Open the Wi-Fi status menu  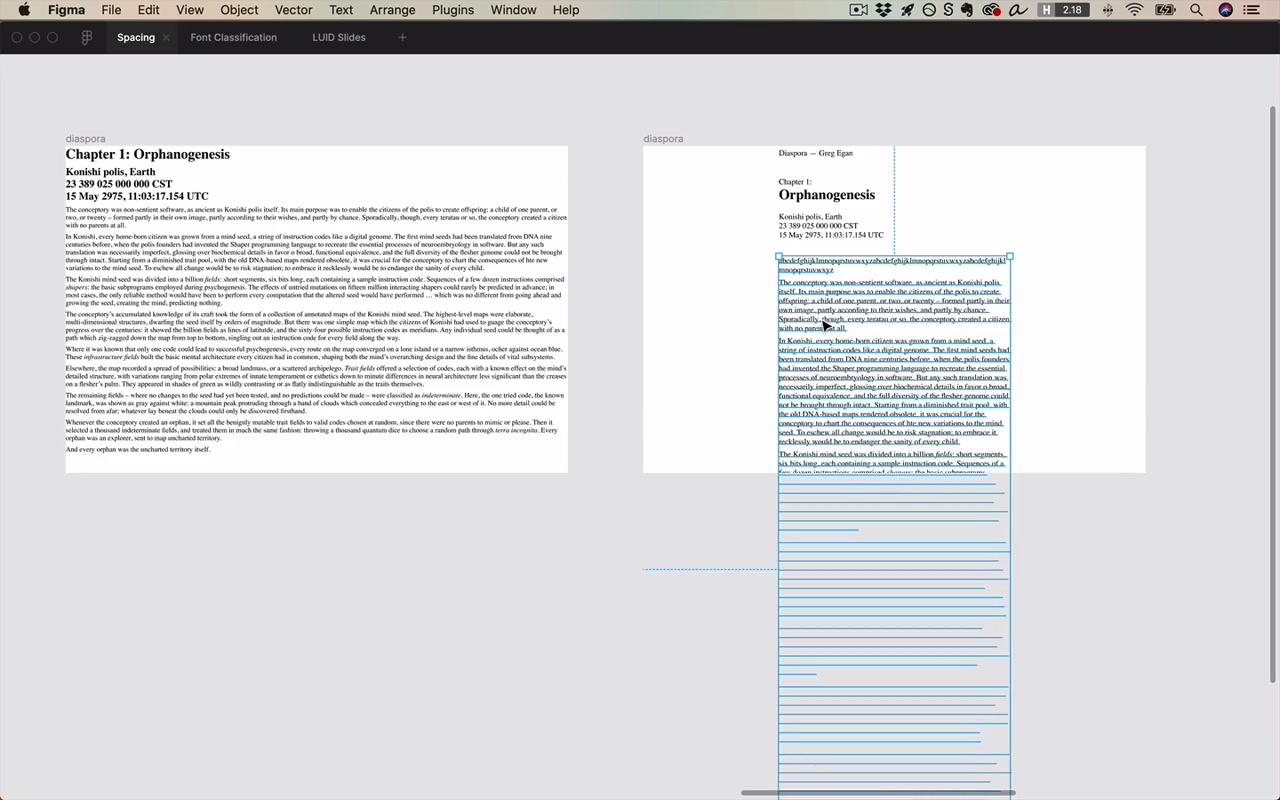click(x=1134, y=10)
